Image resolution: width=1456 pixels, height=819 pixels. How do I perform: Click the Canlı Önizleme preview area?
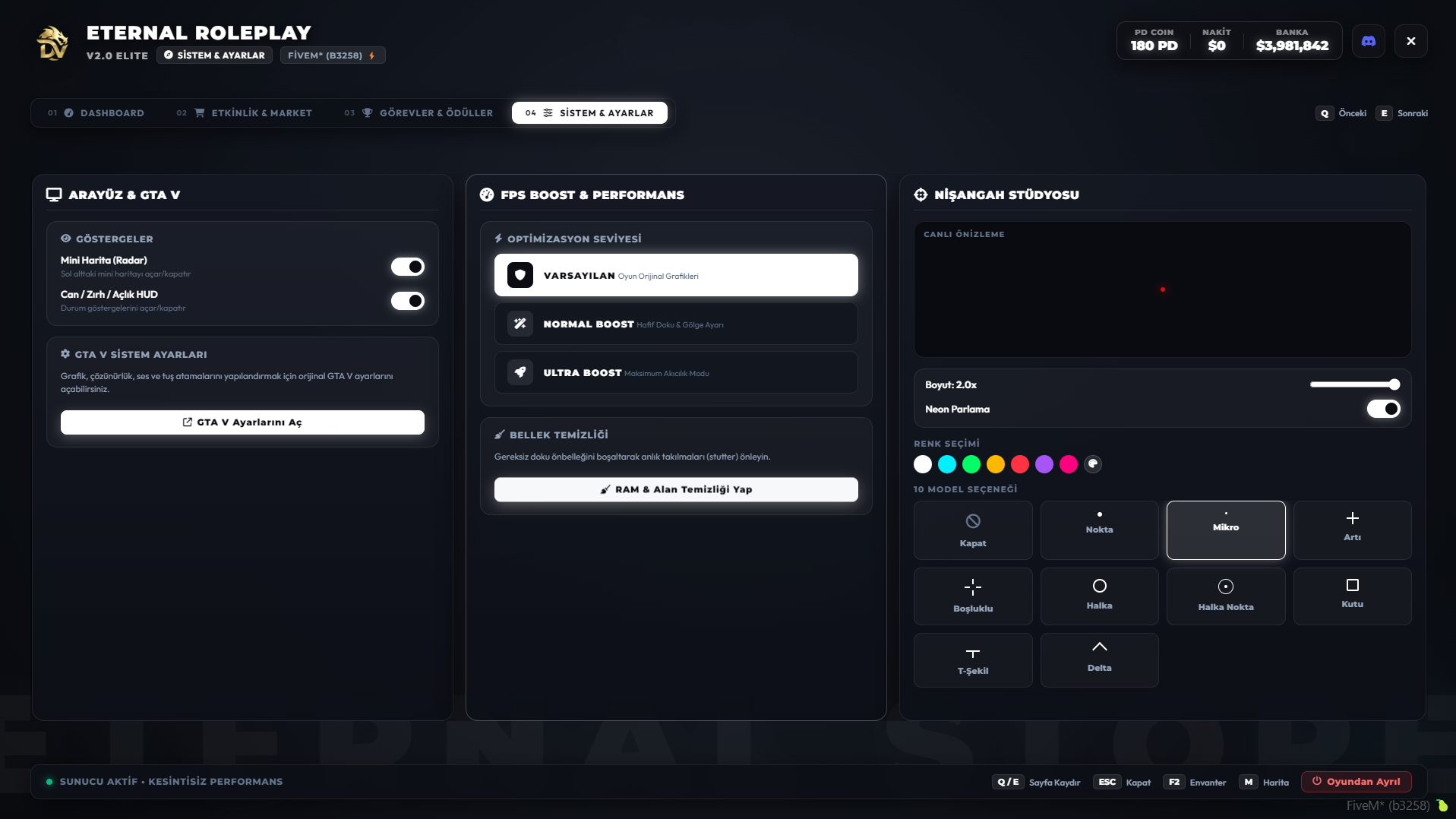tap(1162, 289)
